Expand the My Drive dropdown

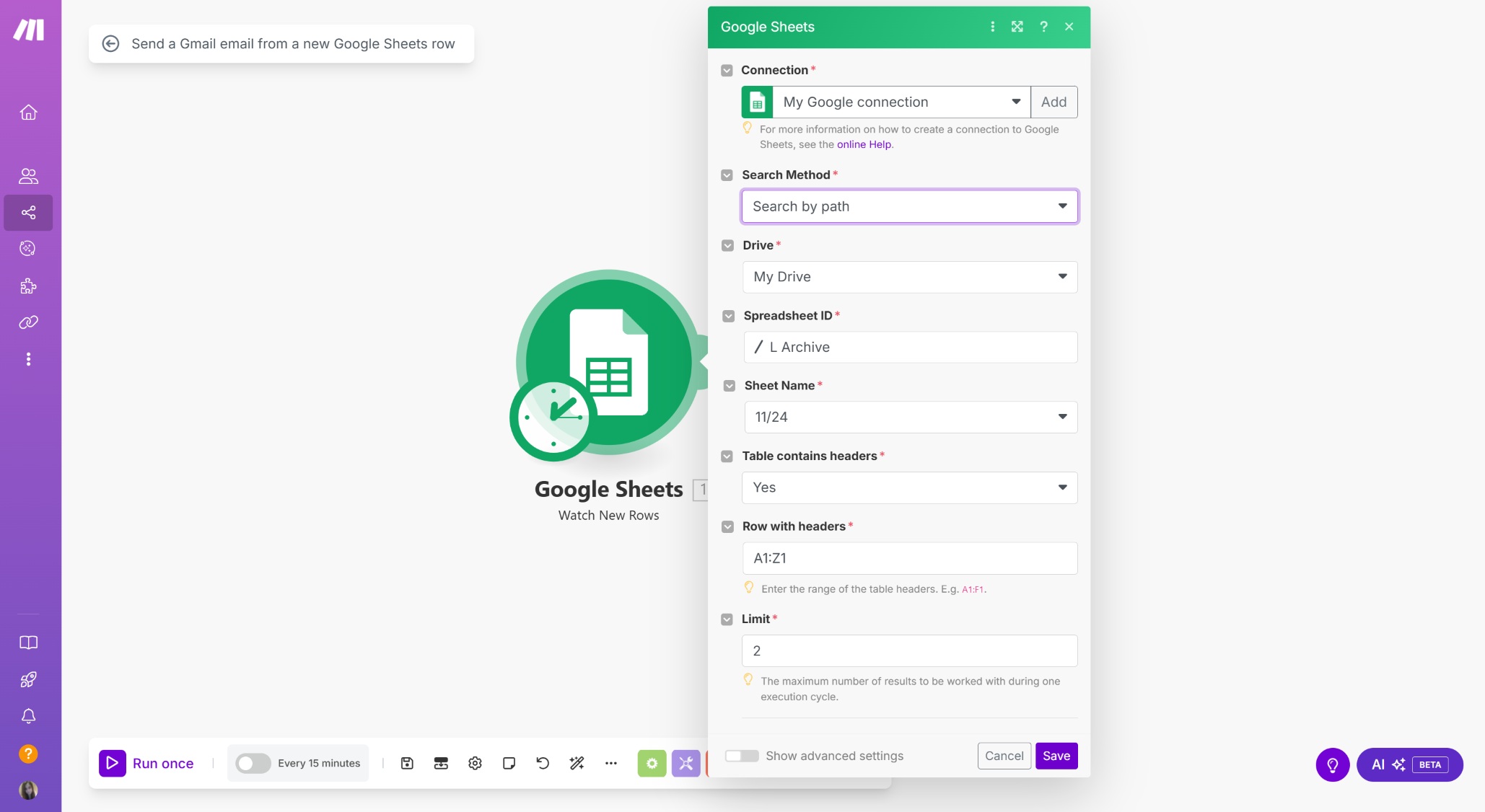(909, 277)
